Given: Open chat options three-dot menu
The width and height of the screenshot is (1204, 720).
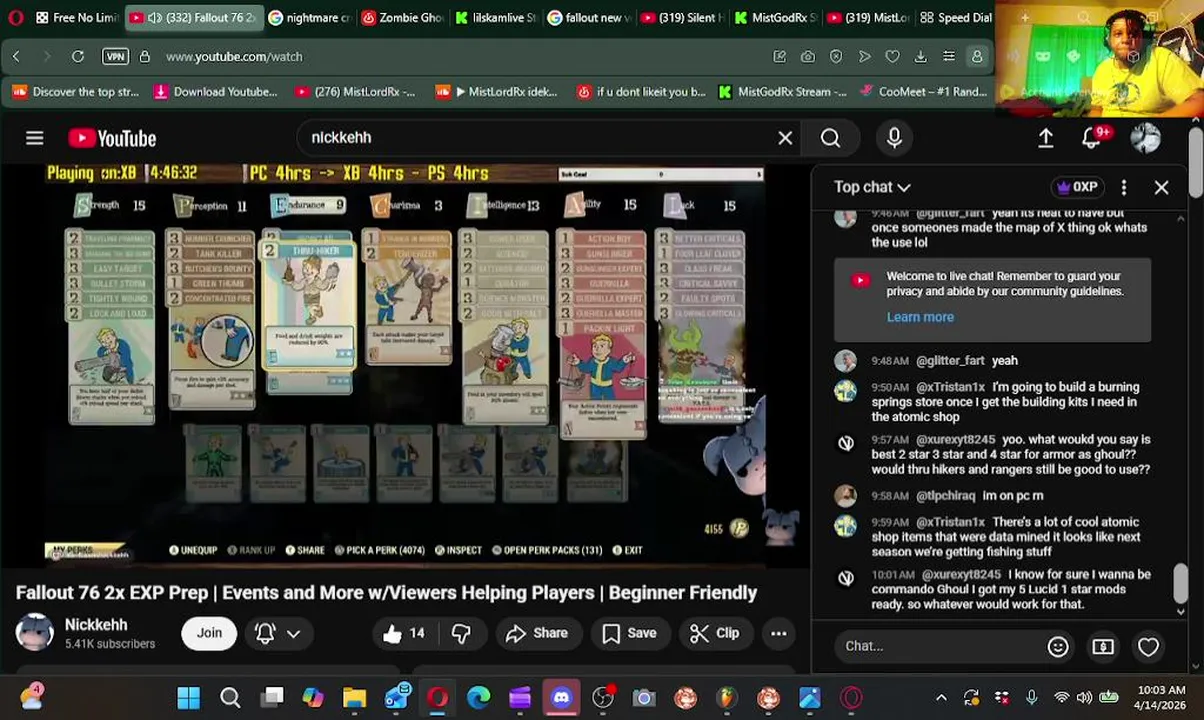Looking at the screenshot, I should [x=1124, y=187].
